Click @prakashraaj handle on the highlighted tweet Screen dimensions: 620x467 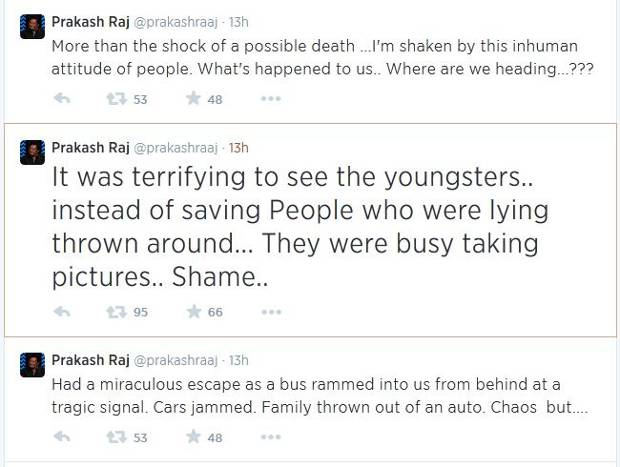pyautogui.click(x=178, y=147)
